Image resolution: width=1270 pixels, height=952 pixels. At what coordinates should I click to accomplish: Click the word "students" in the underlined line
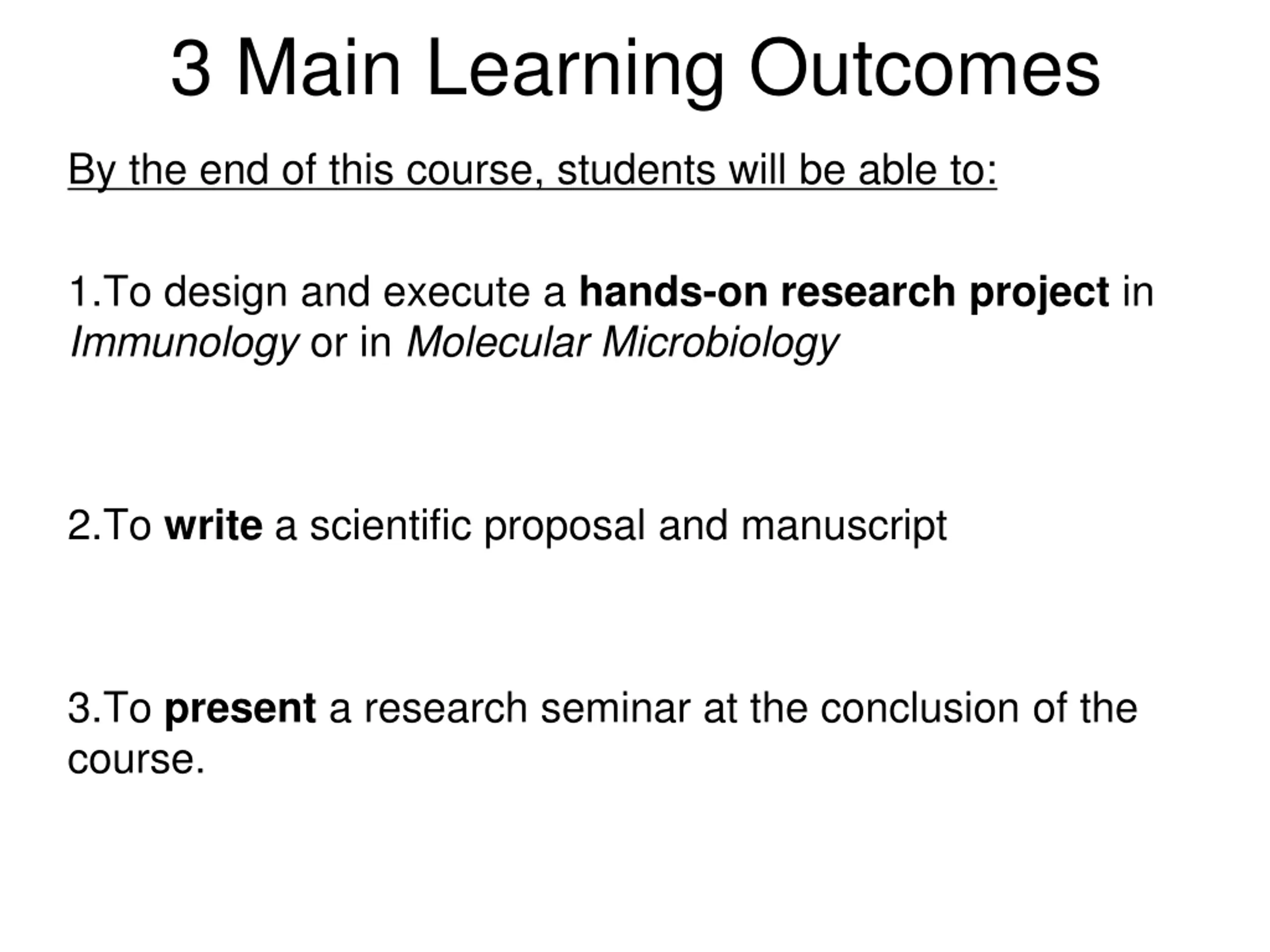coord(635,170)
